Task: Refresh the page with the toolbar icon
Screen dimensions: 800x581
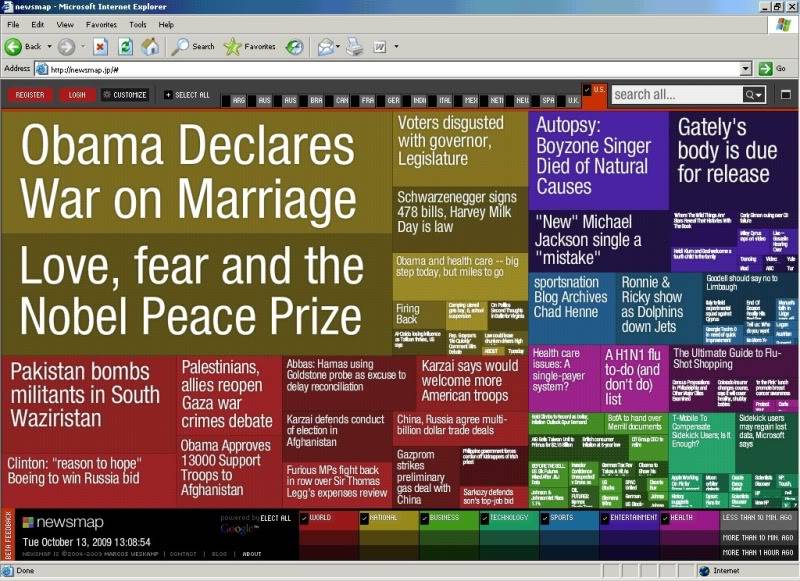Action: tap(126, 47)
